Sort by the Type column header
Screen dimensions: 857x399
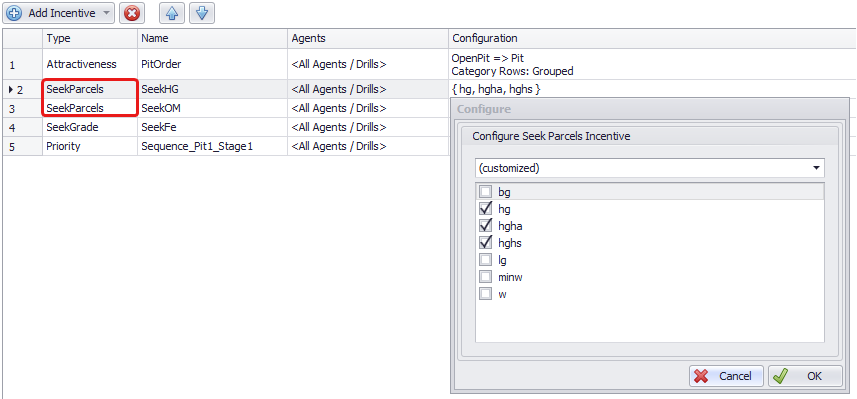click(x=90, y=38)
